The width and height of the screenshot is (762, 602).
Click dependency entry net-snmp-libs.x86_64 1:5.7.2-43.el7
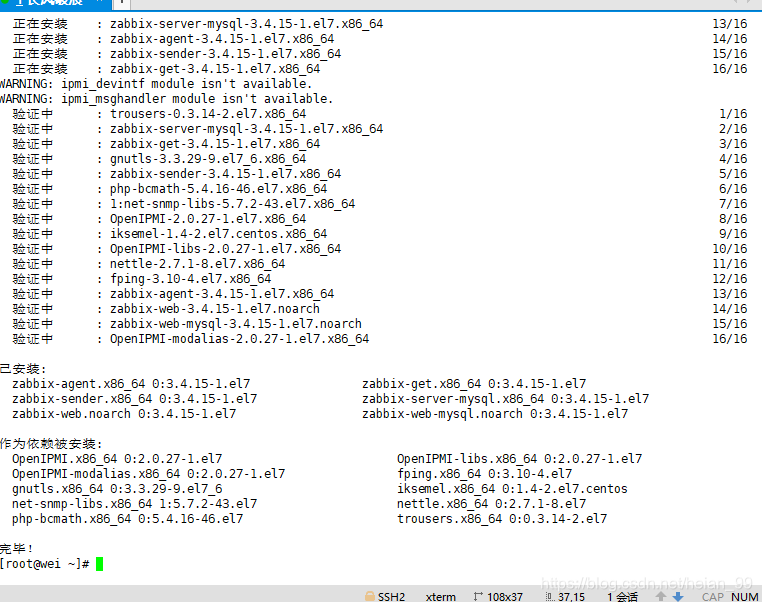click(135, 504)
